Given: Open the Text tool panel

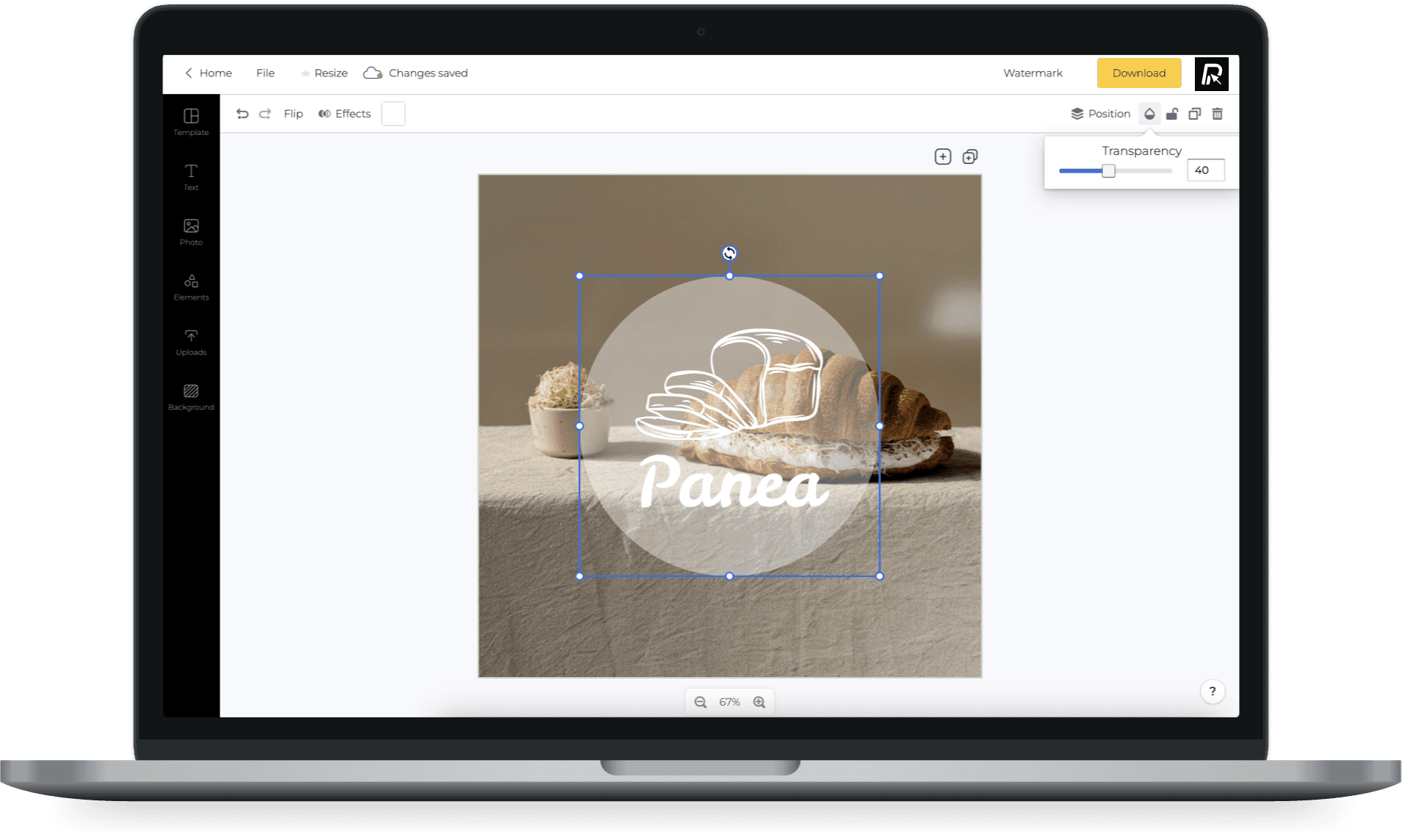Looking at the screenshot, I should tap(191, 177).
